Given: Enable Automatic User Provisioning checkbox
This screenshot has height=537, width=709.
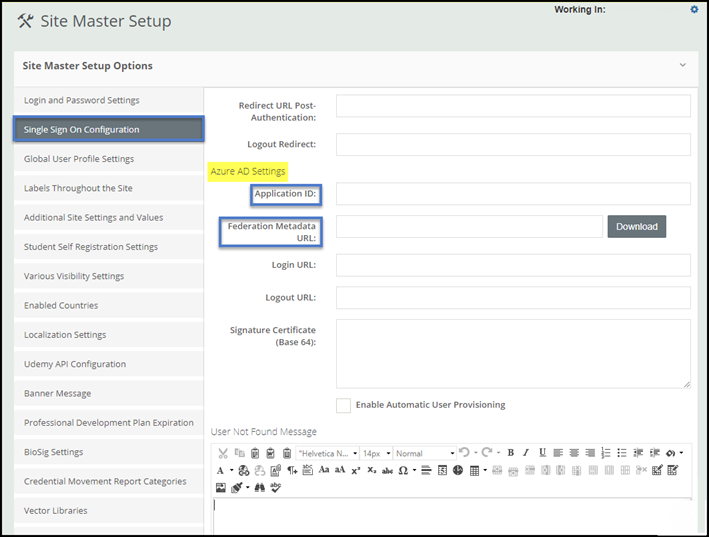Looking at the screenshot, I should [x=343, y=405].
